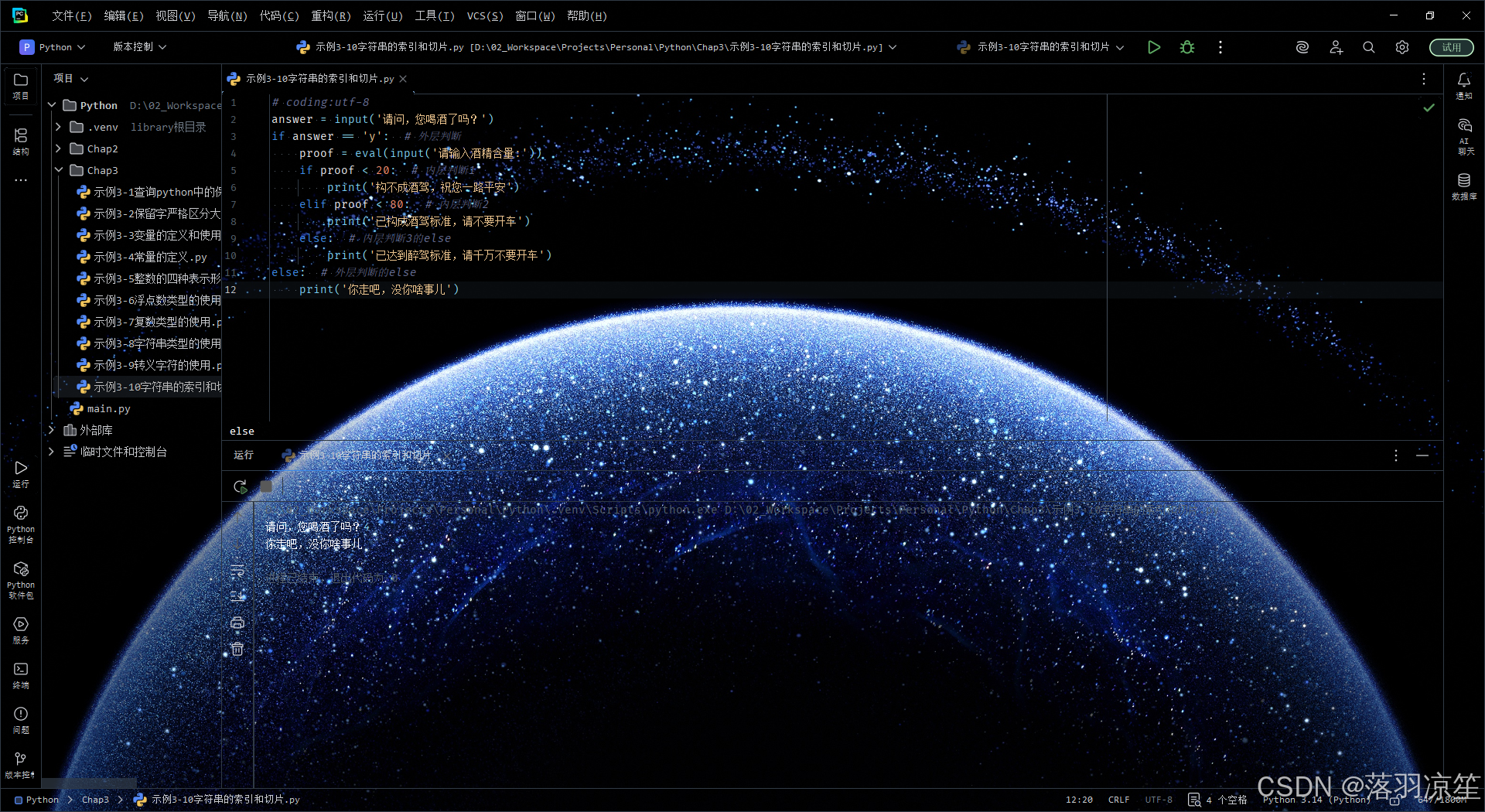The width and height of the screenshot is (1485, 812).
Task: Clear all Run console output
Action: [x=237, y=649]
